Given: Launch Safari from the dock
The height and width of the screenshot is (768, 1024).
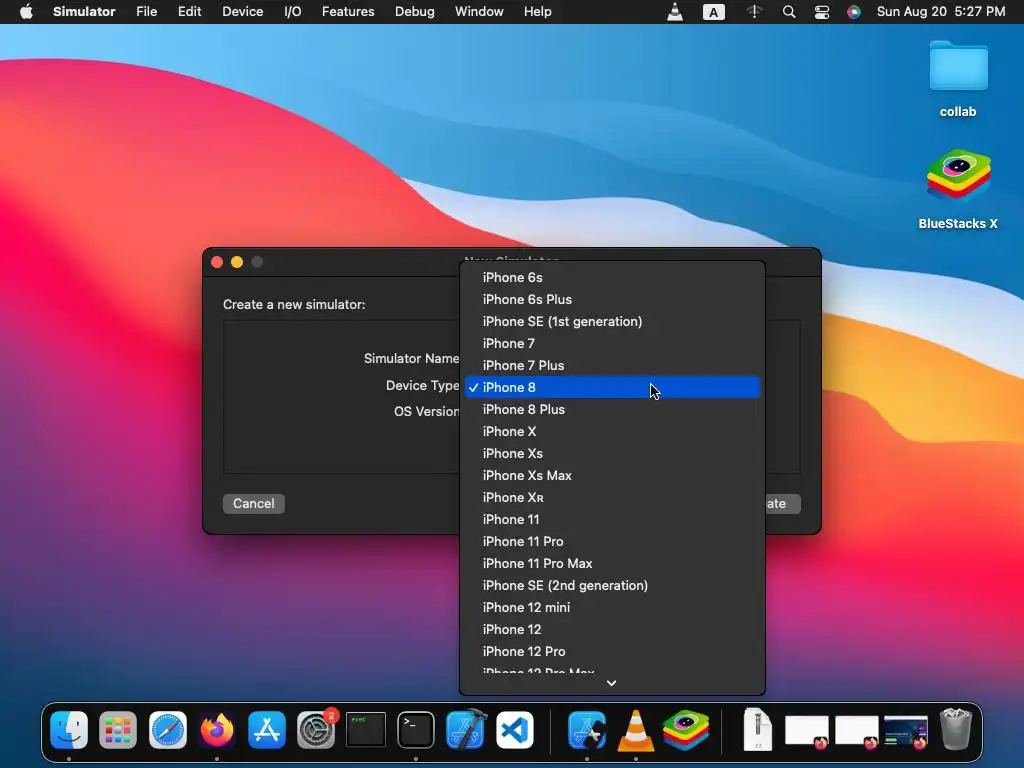Looking at the screenshot, I should pos(168,729).
